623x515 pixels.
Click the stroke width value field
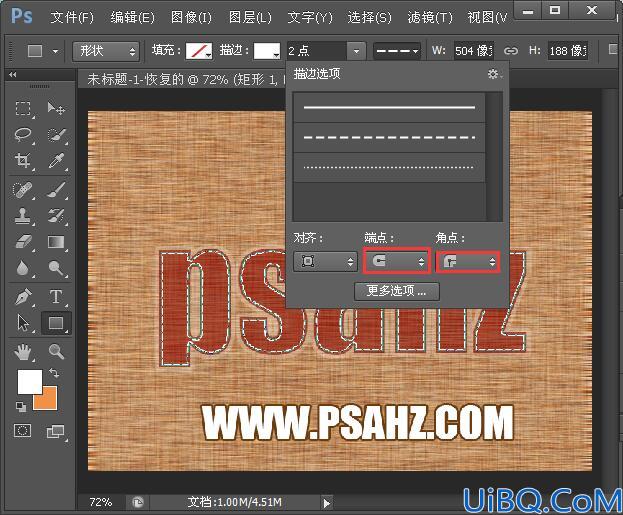[x=316, y=51]
